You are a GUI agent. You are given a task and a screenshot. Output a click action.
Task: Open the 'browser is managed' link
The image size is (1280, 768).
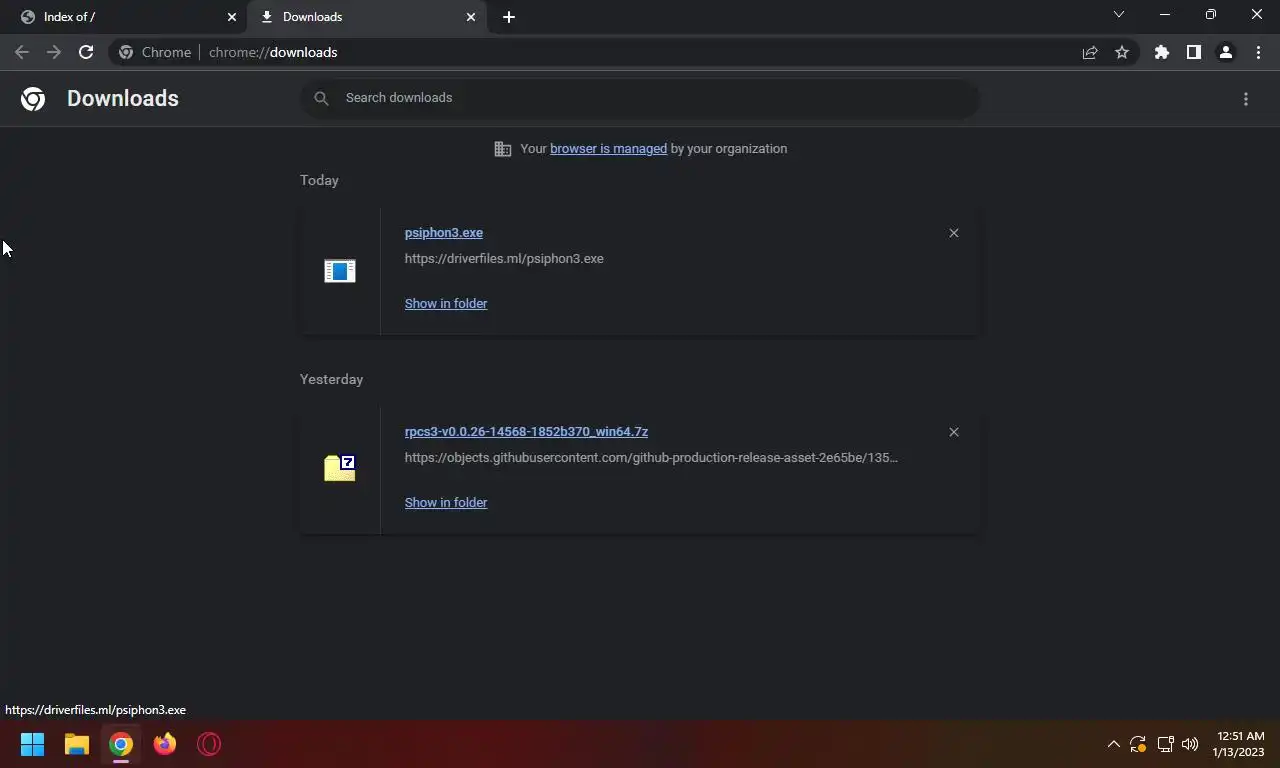(x=608, y=149)
